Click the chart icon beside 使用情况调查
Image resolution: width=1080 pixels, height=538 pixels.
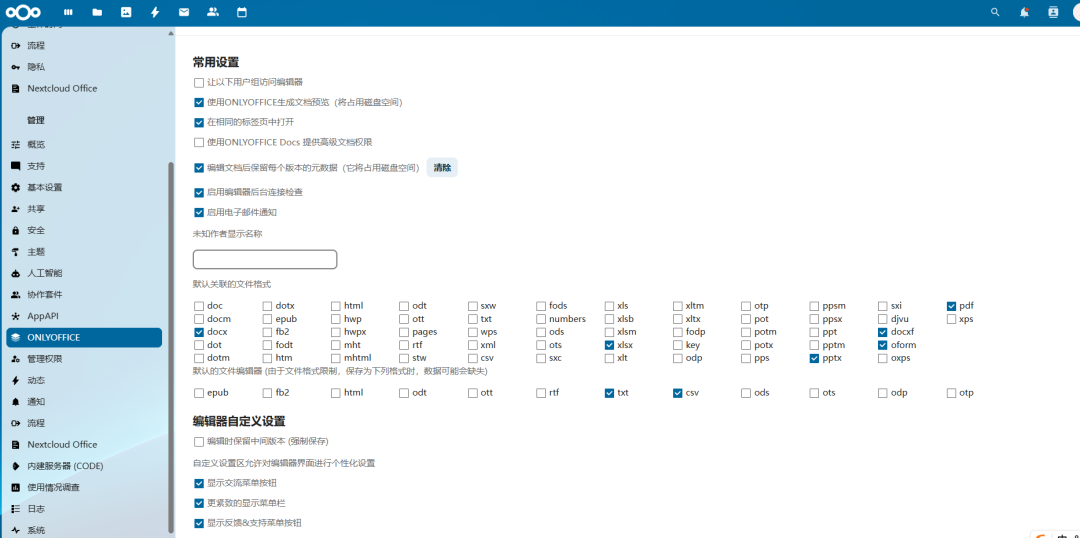click(x=15, y=487)
